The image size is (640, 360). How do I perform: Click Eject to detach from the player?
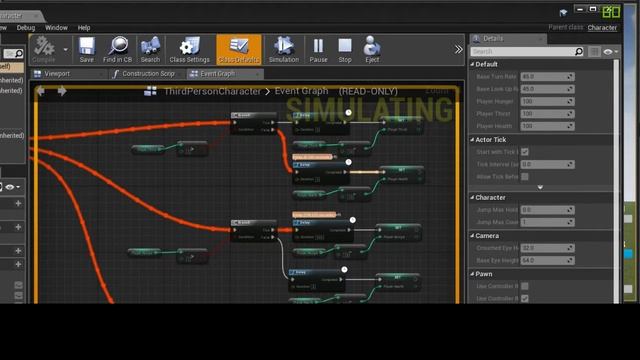(x=372, y=50)
